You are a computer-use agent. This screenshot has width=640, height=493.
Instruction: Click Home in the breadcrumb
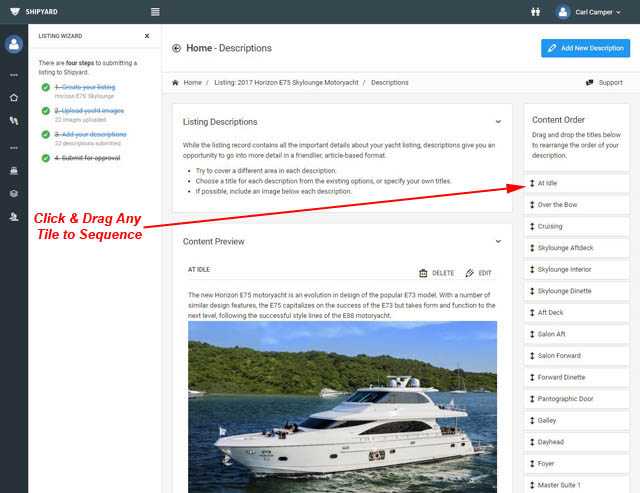point(191,82)
